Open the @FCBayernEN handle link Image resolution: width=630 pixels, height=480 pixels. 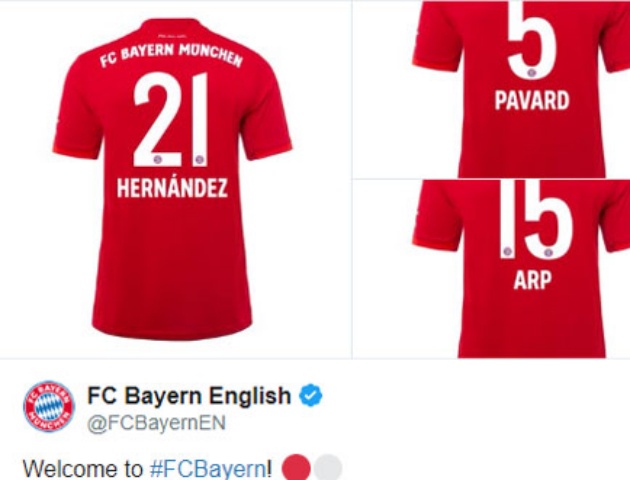[157, 423]
